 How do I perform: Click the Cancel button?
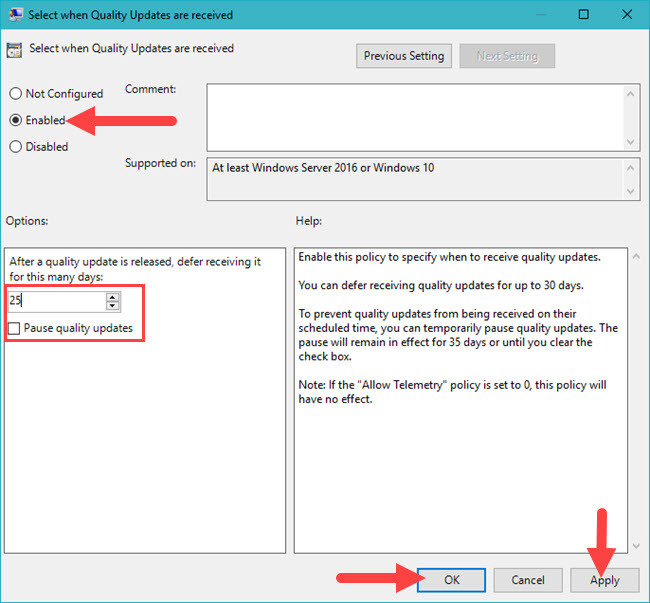coord(528,579)
